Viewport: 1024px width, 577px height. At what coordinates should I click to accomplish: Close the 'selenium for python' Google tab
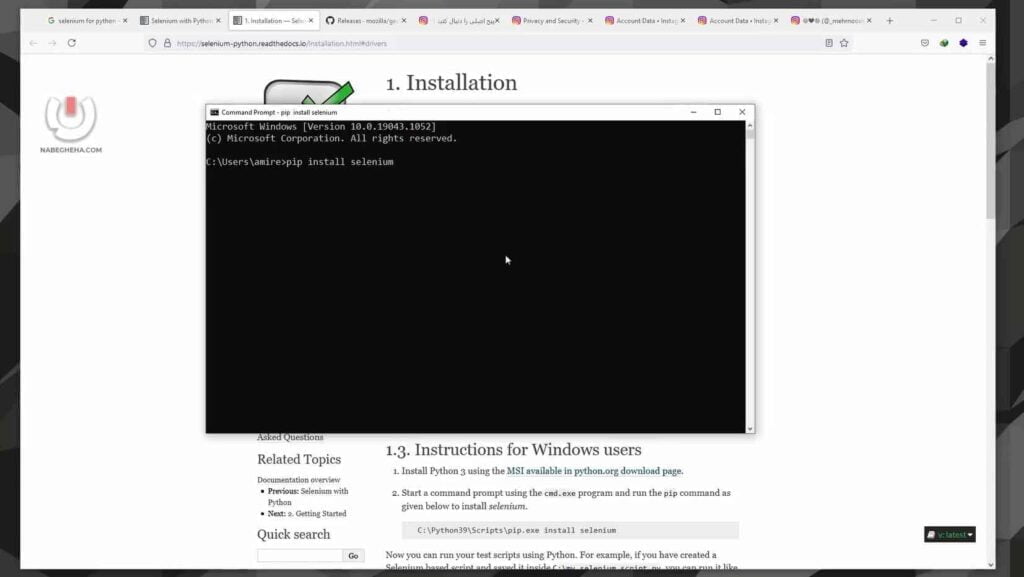(125, 21)
